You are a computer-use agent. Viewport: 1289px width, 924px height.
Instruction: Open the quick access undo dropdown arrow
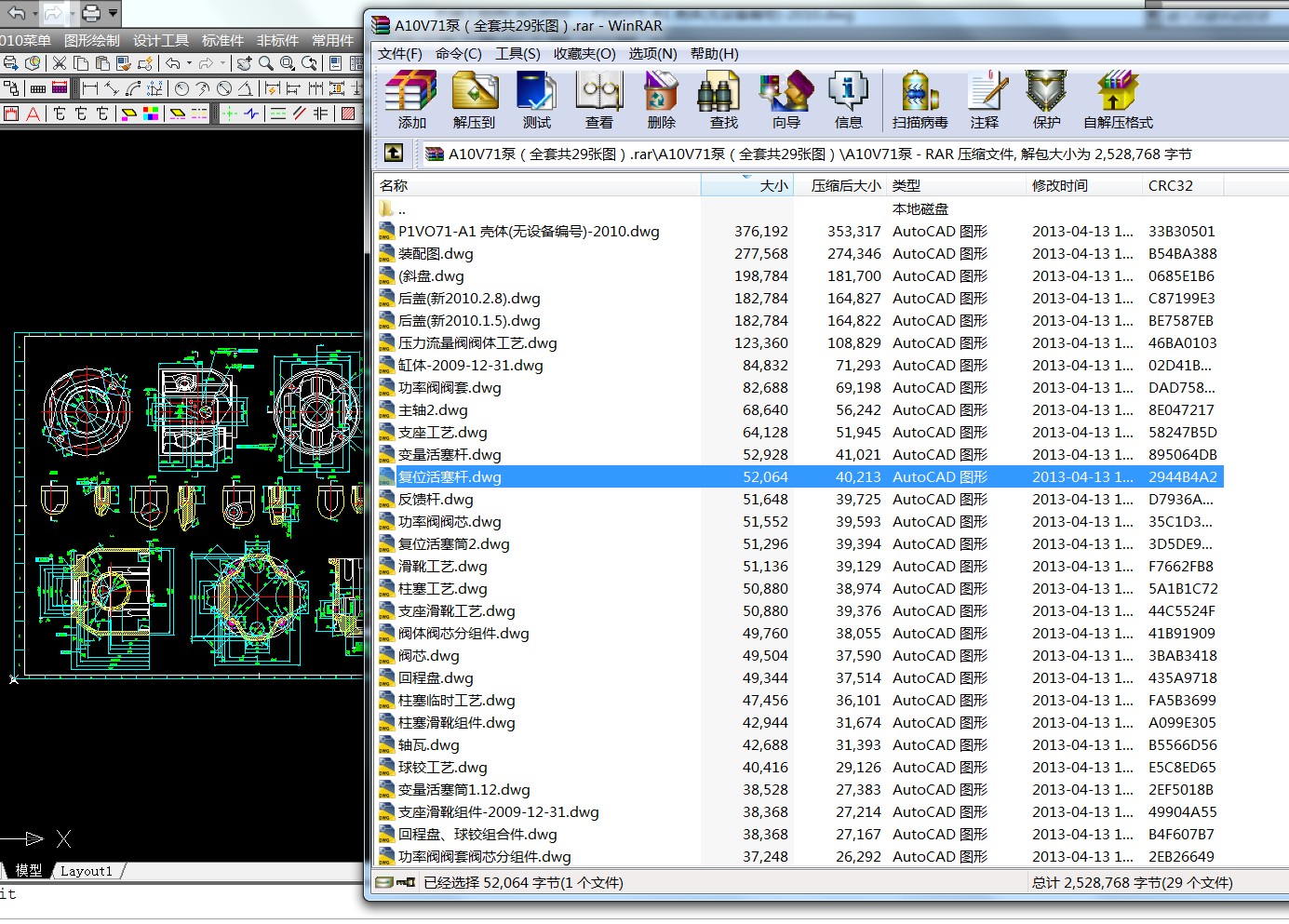click(34, 13)
